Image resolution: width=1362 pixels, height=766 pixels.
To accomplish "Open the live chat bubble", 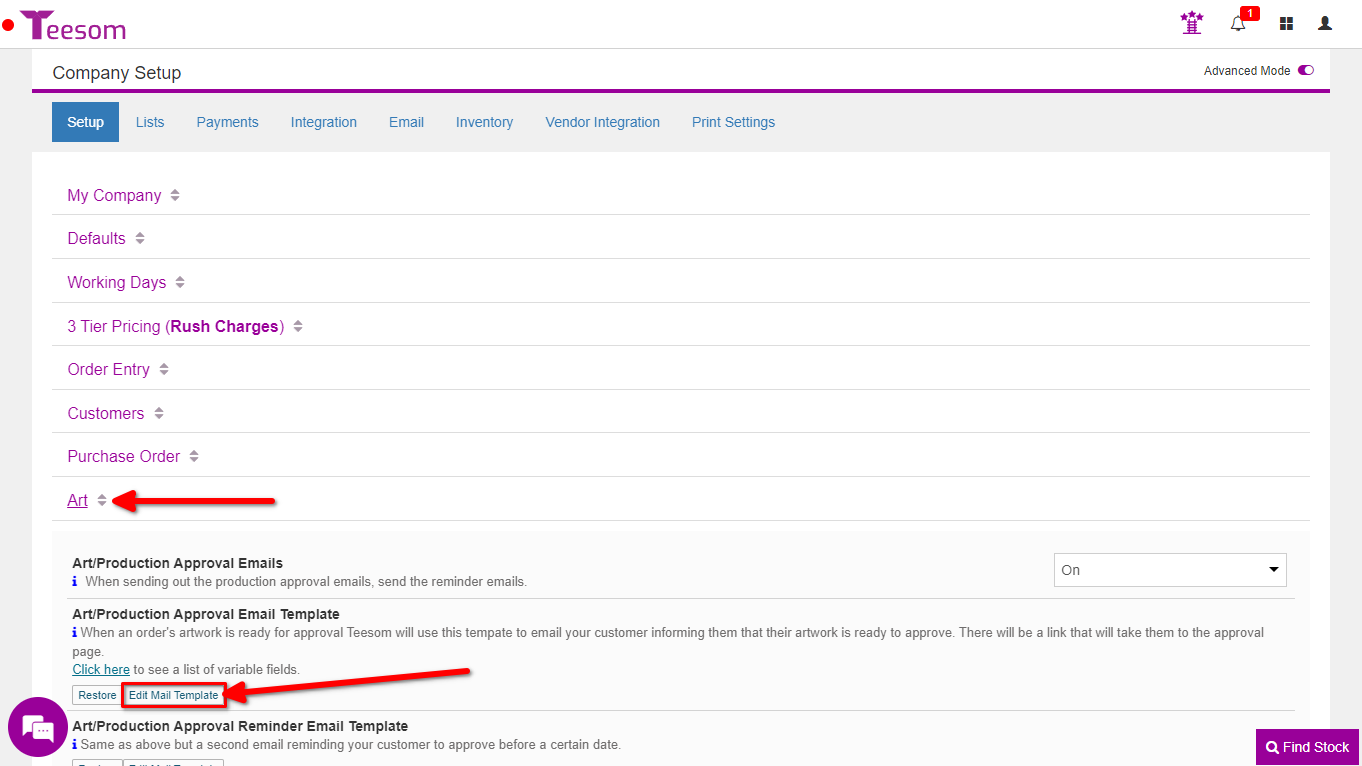I will [x=37, y=727].
